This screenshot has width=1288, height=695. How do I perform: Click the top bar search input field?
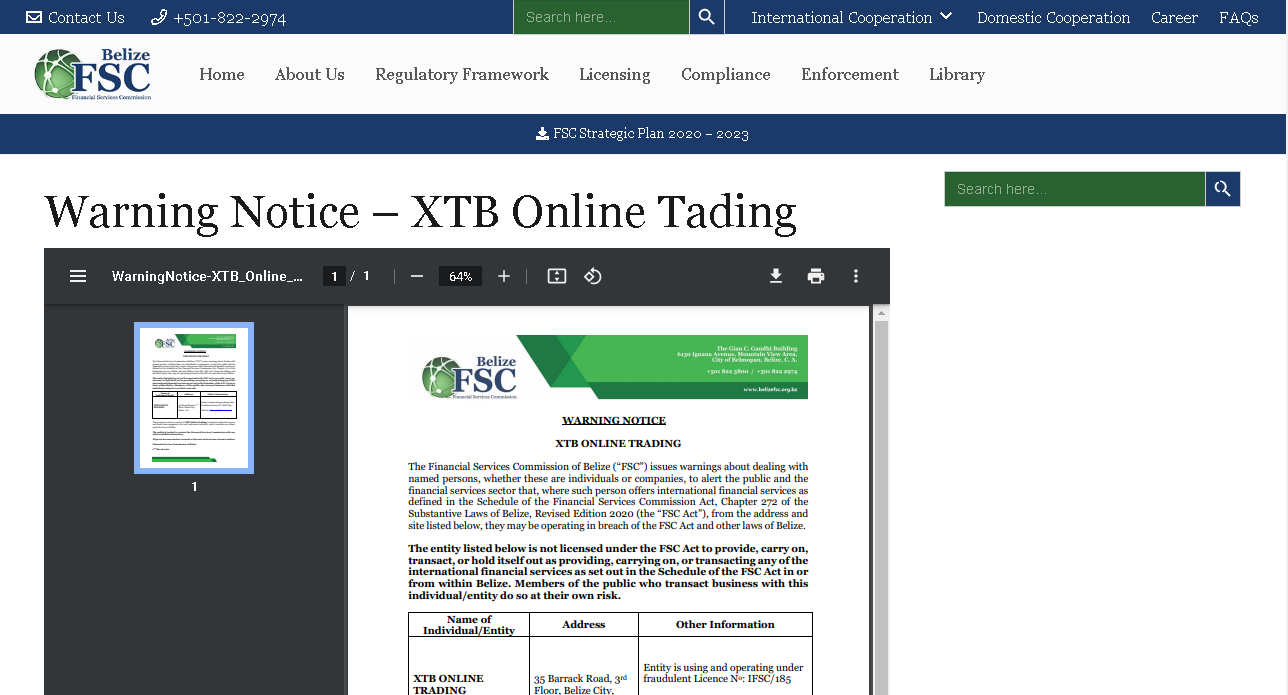point(601,17)
